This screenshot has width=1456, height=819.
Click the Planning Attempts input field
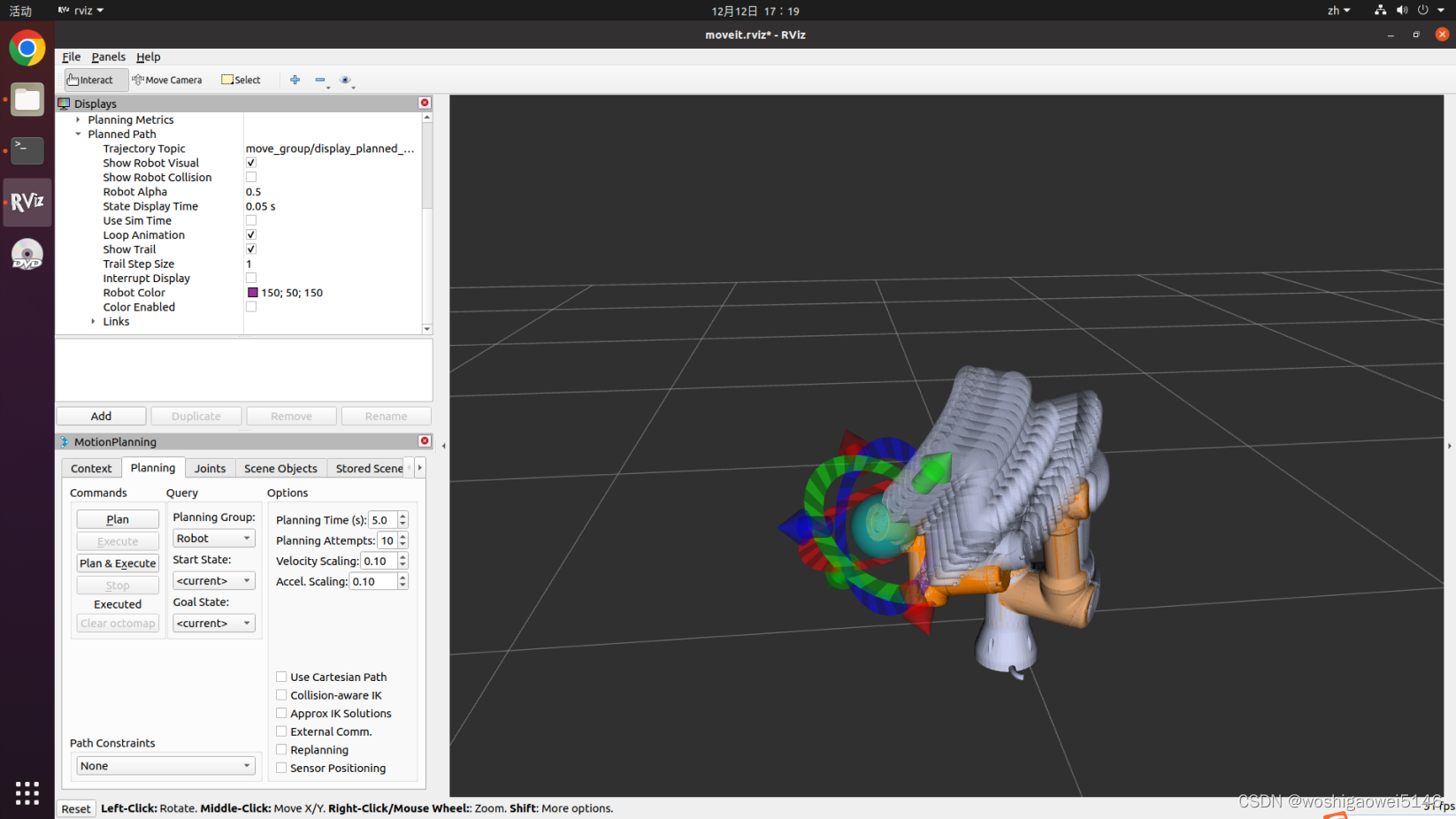pyautogui.click(x=387, y=540)
